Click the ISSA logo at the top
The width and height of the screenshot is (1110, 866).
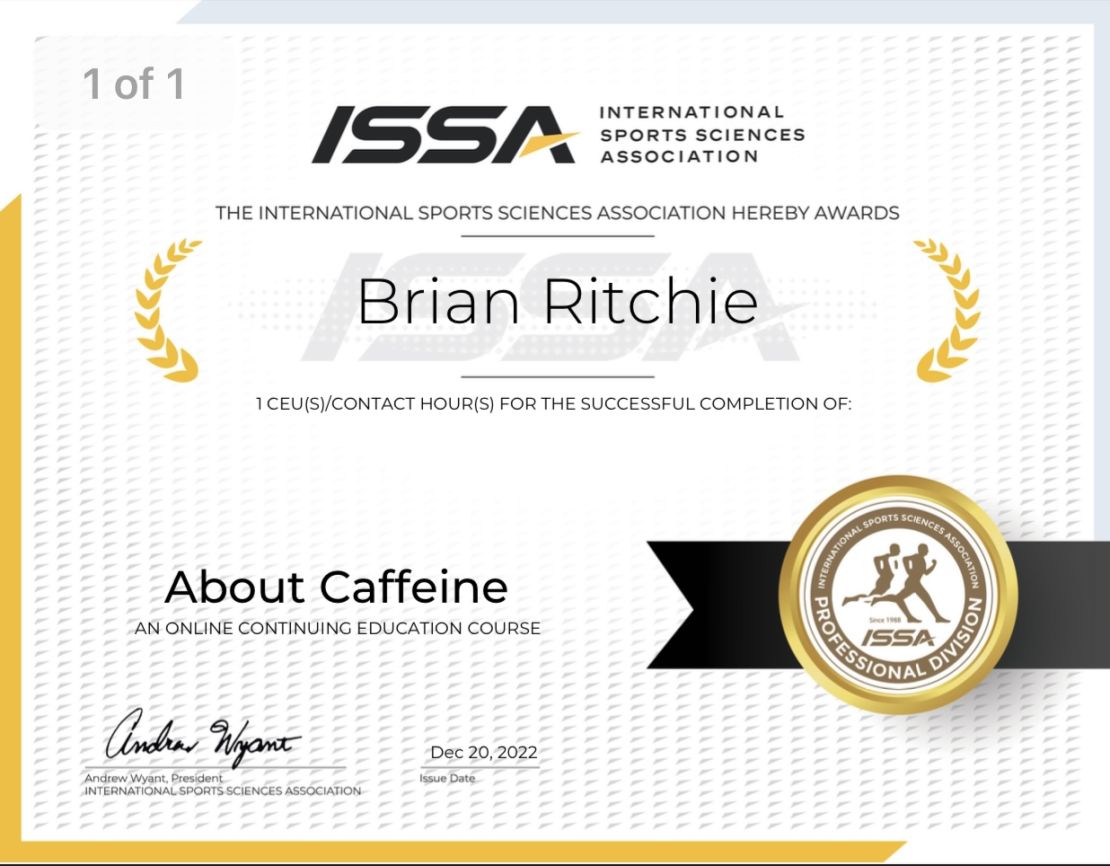446,135
